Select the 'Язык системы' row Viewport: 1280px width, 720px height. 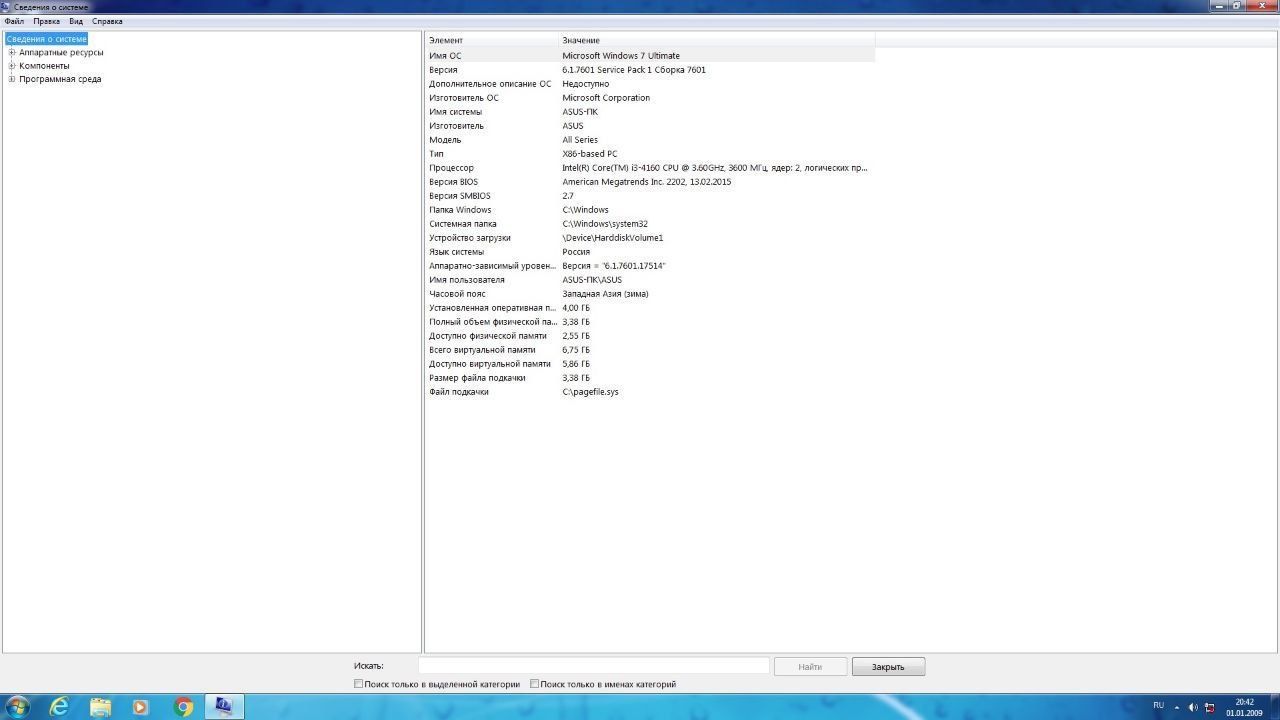[x=650, y=252]
